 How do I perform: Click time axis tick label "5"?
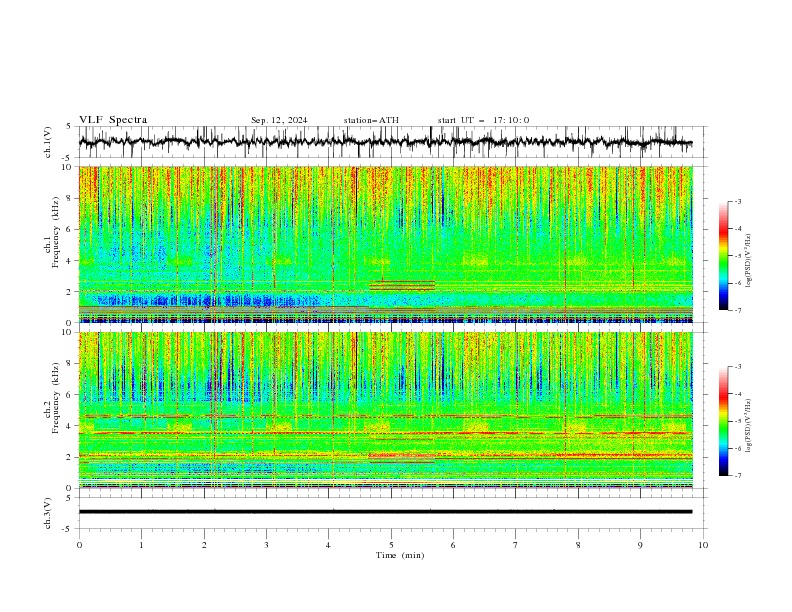(391, 545)
